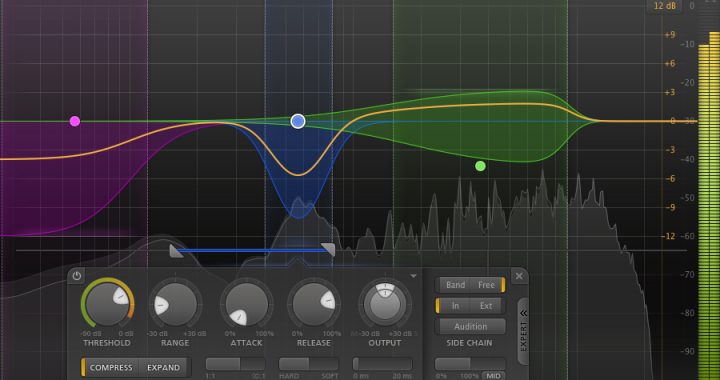The height and width of the screenshot is (380, 720).
Task: Click the left threshold range handle
Action: tap(176, 251)
